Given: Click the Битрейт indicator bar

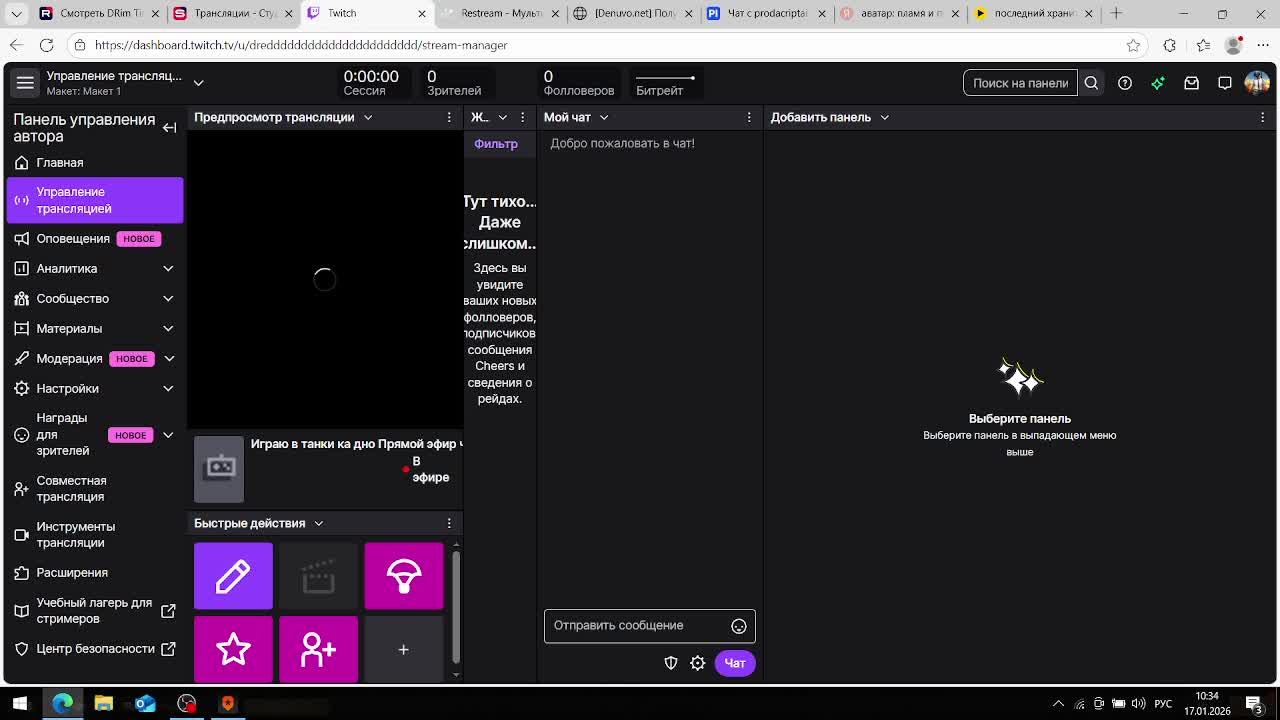Looking at the screenshot, I should 665,78.
